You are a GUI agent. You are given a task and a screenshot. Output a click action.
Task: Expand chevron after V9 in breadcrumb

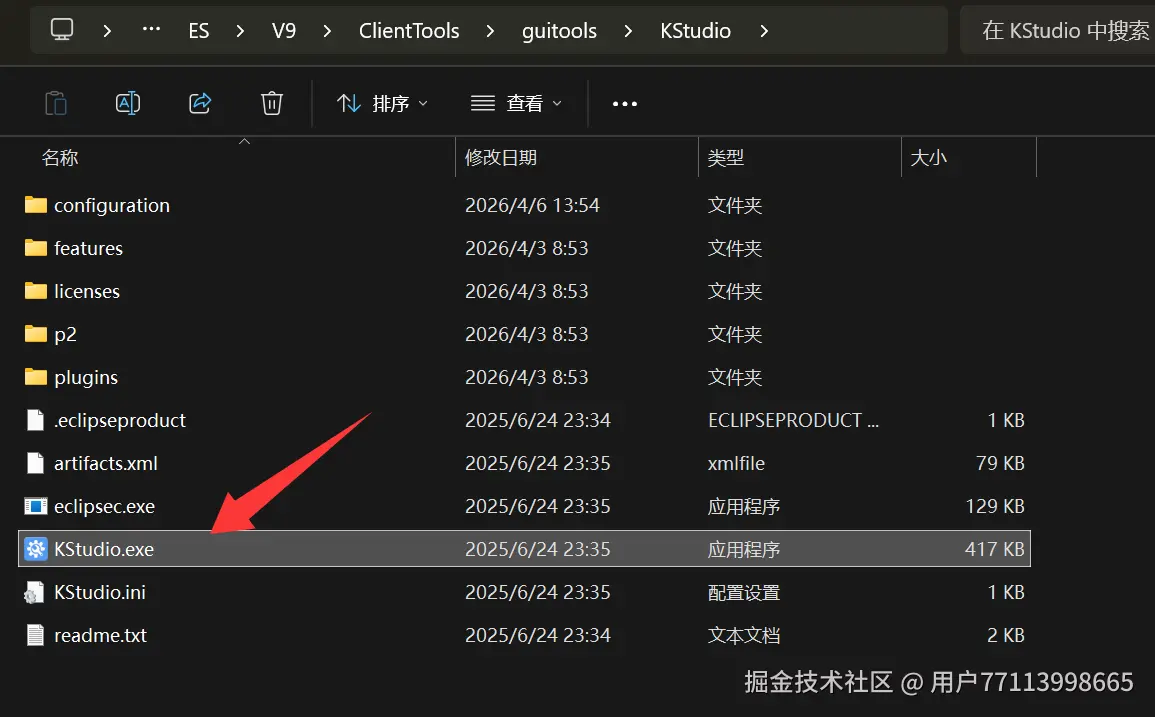coord(327,31)
